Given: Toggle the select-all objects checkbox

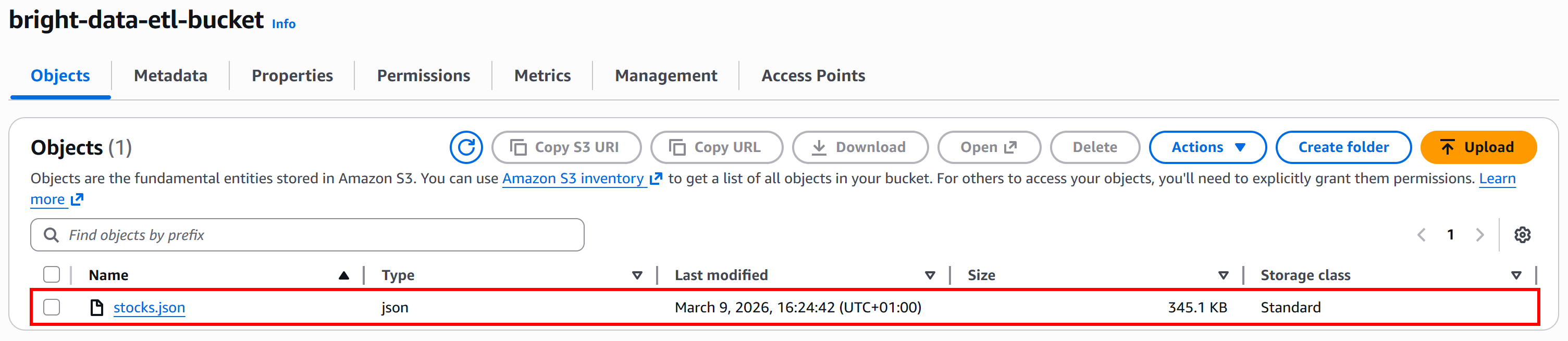Looking at the screenshot, I should coord(52,275).
